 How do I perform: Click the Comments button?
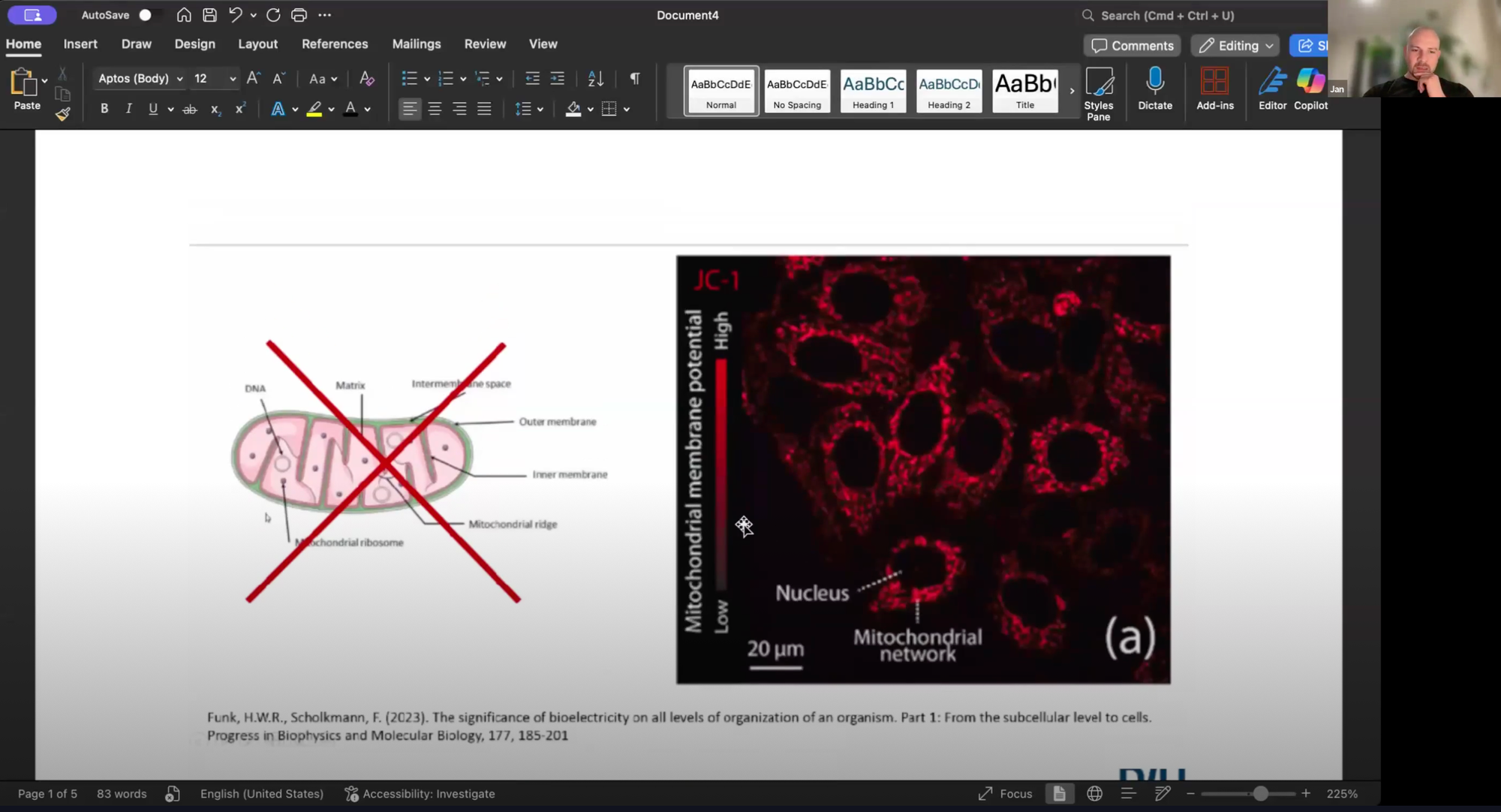[1132, 46]
